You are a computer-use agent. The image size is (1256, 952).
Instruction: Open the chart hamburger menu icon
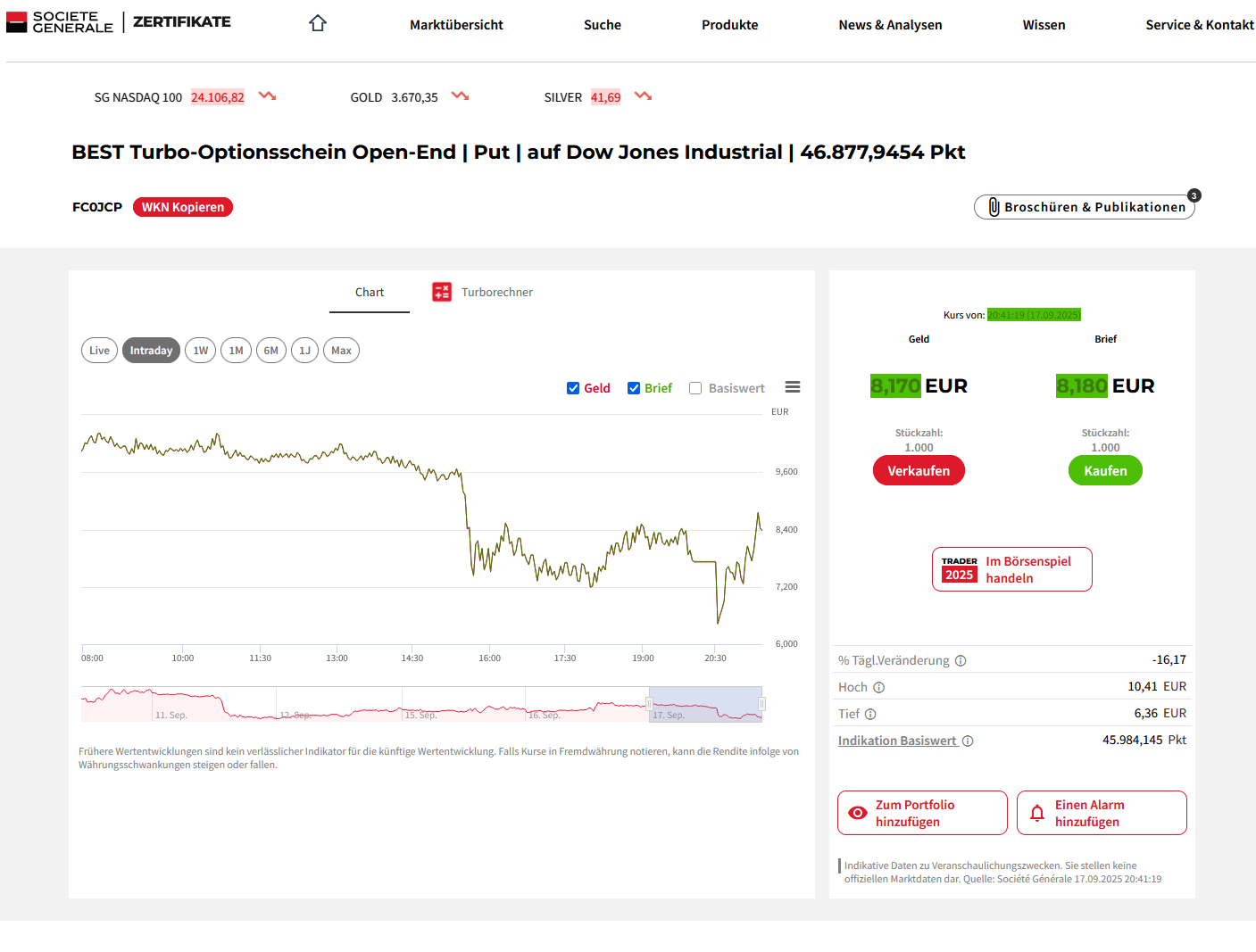(x=792, y=387)
